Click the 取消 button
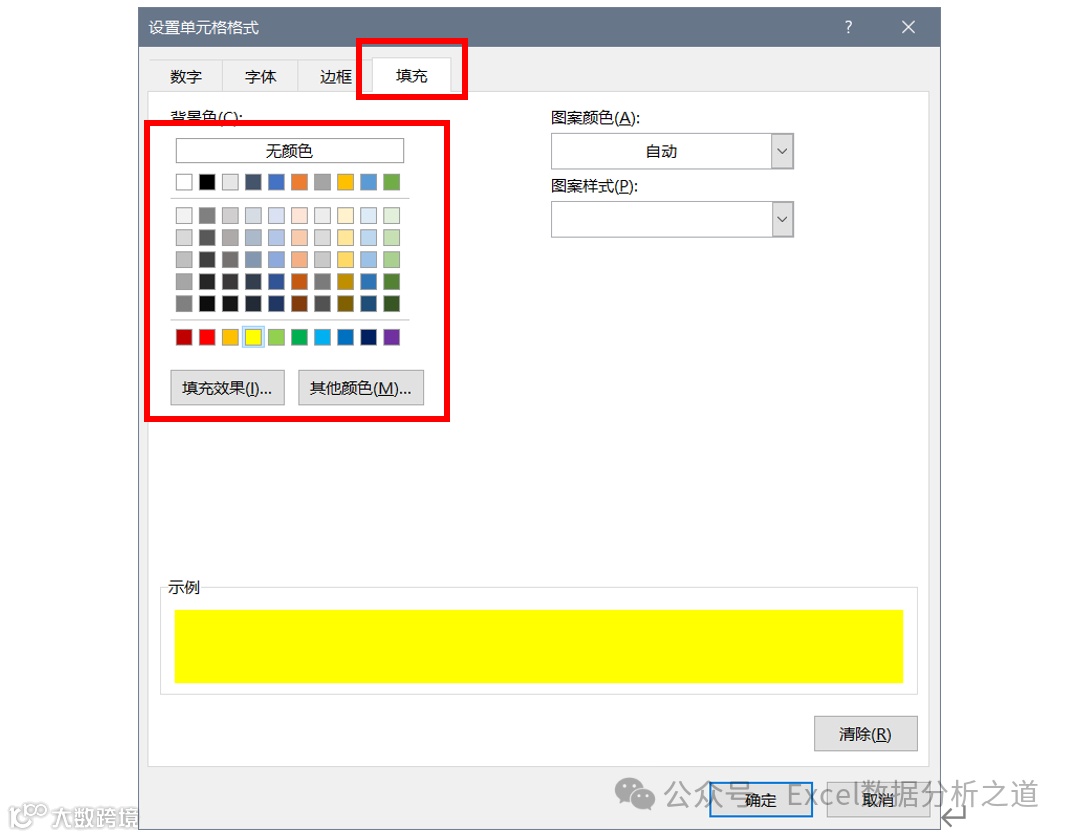Screen dimensions: 1072x837 coord(878,799)
